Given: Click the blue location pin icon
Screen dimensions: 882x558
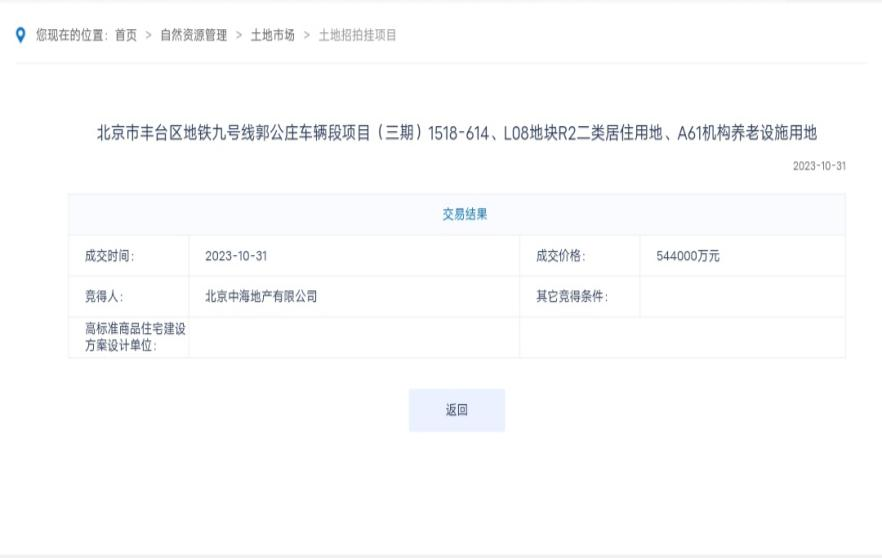Looking at the screenshot, I should click(21, 35).
